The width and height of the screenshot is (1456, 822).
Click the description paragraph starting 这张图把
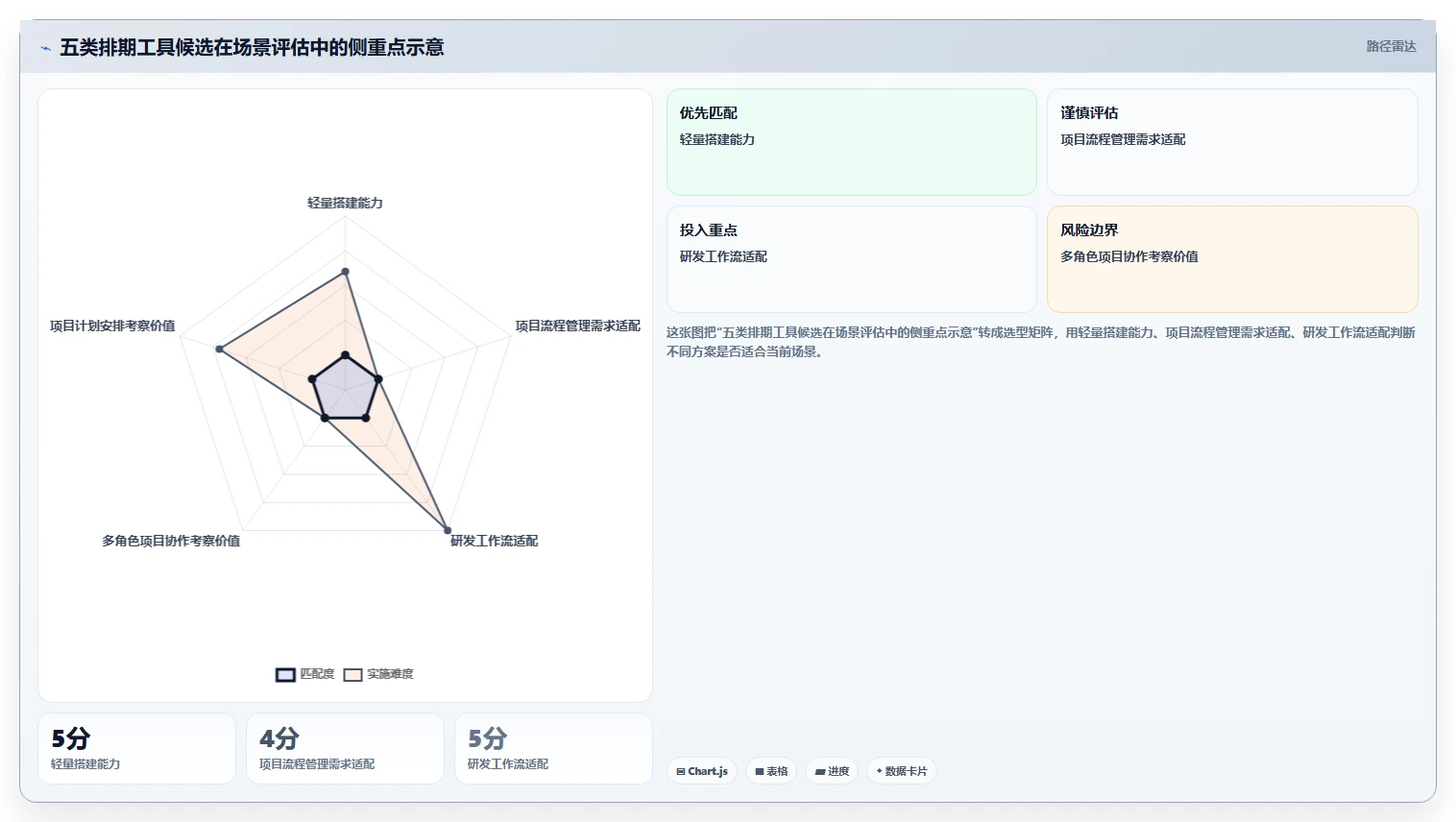1041,342
